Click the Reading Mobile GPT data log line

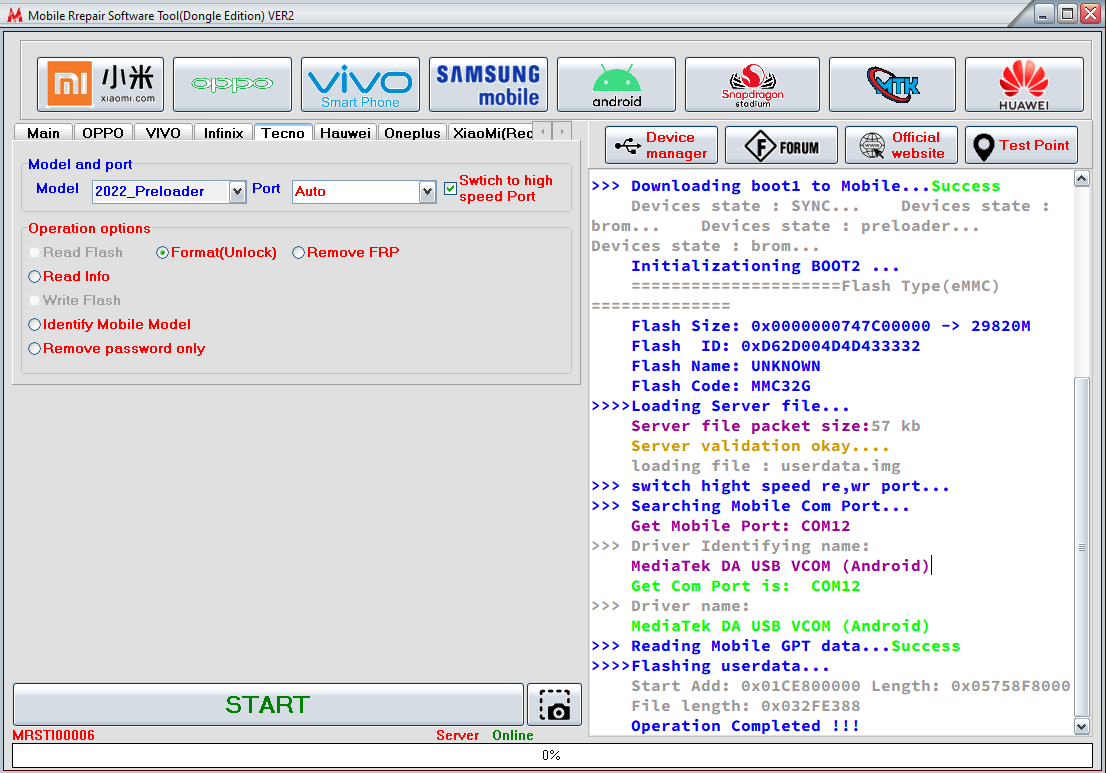click(x=776, y=646)
